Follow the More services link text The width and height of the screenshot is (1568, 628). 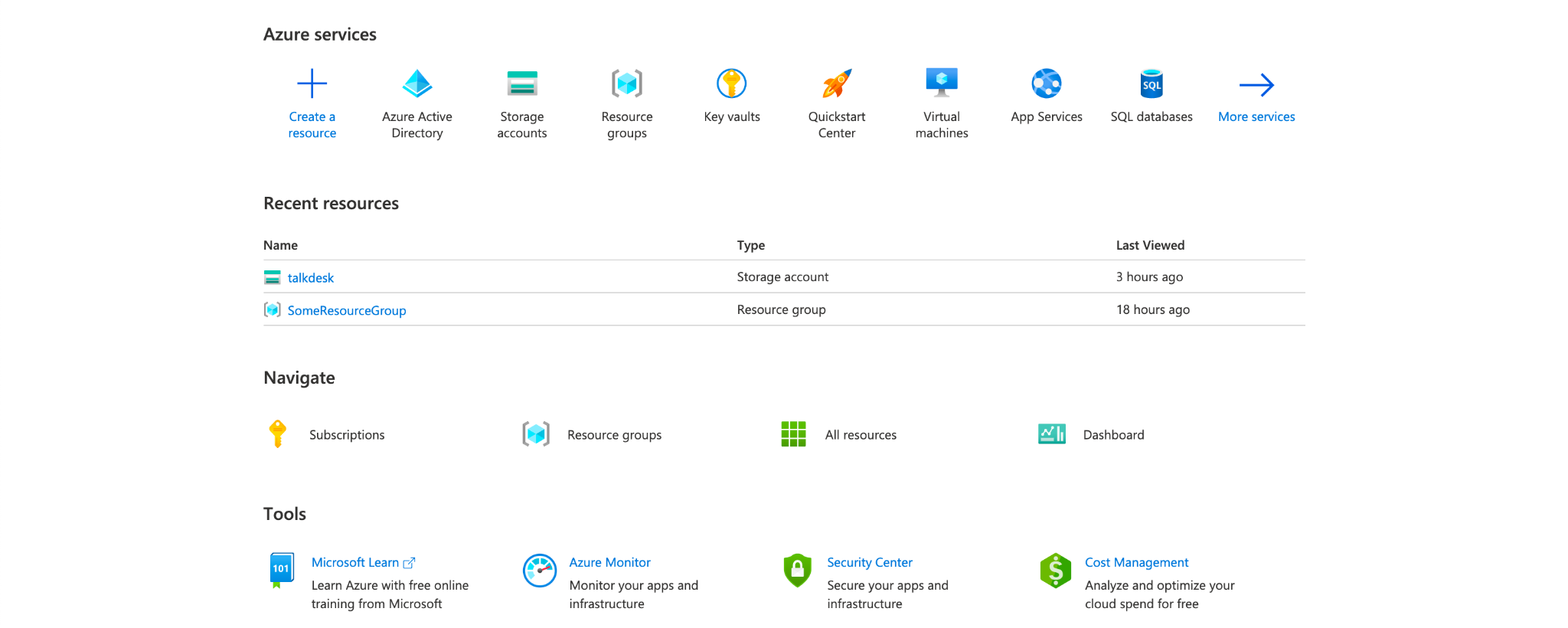tap(1256, 116)
